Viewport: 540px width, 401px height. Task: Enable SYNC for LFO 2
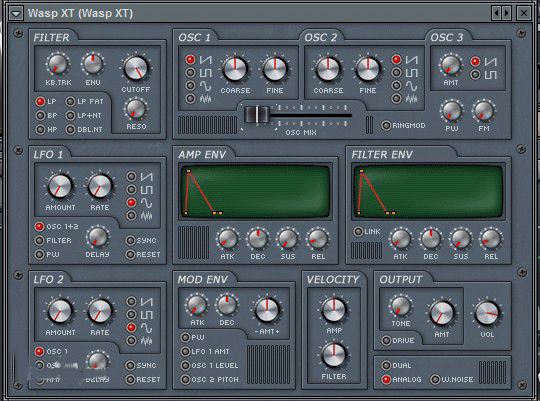[x=130, y=365]
